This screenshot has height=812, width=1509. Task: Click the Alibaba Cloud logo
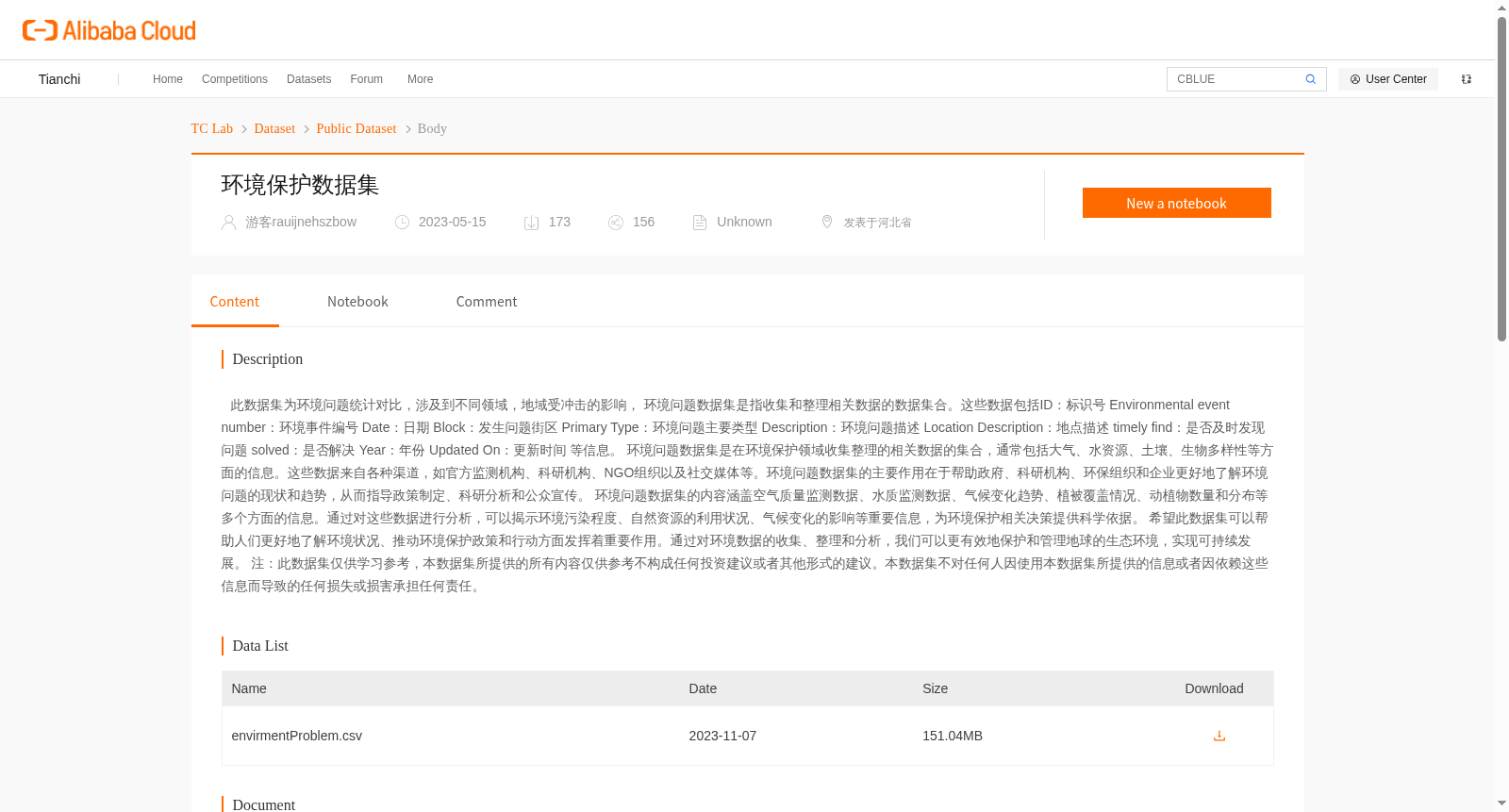coord(109,30)
